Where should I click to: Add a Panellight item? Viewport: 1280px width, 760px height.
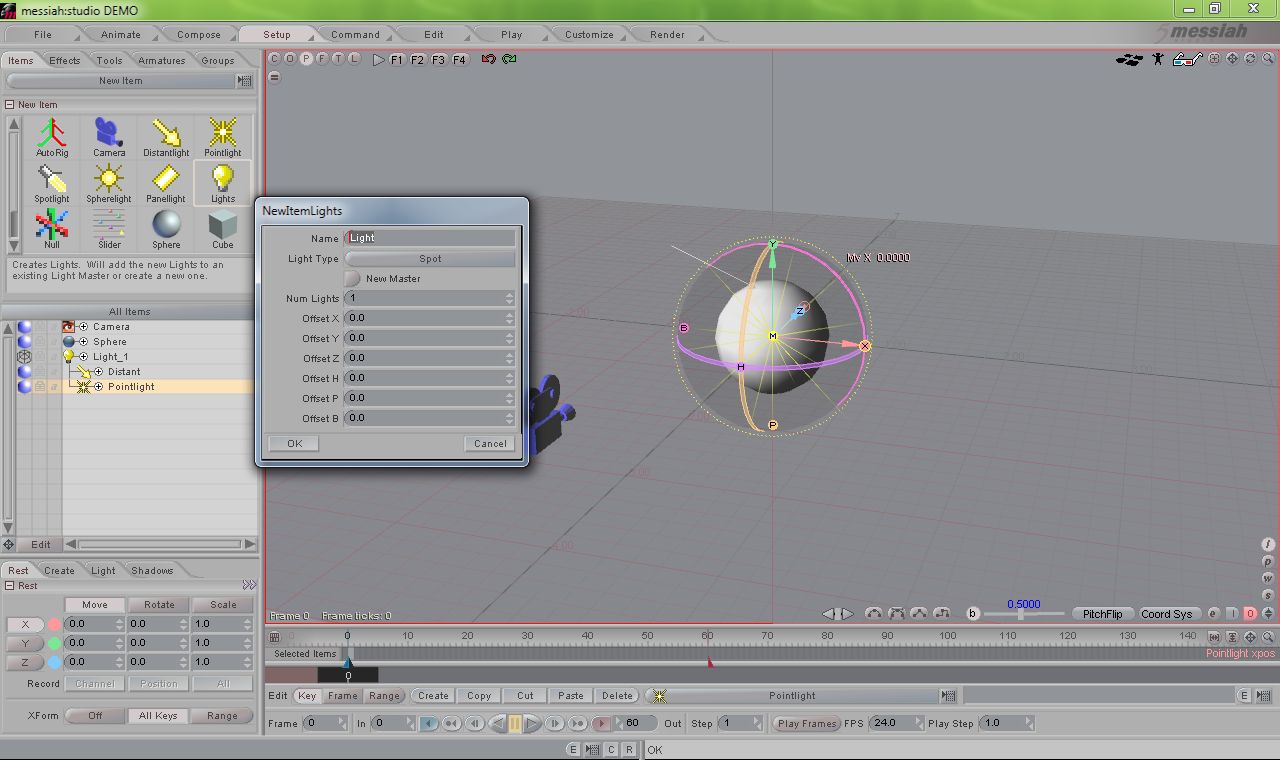click(x=166, y=183)
